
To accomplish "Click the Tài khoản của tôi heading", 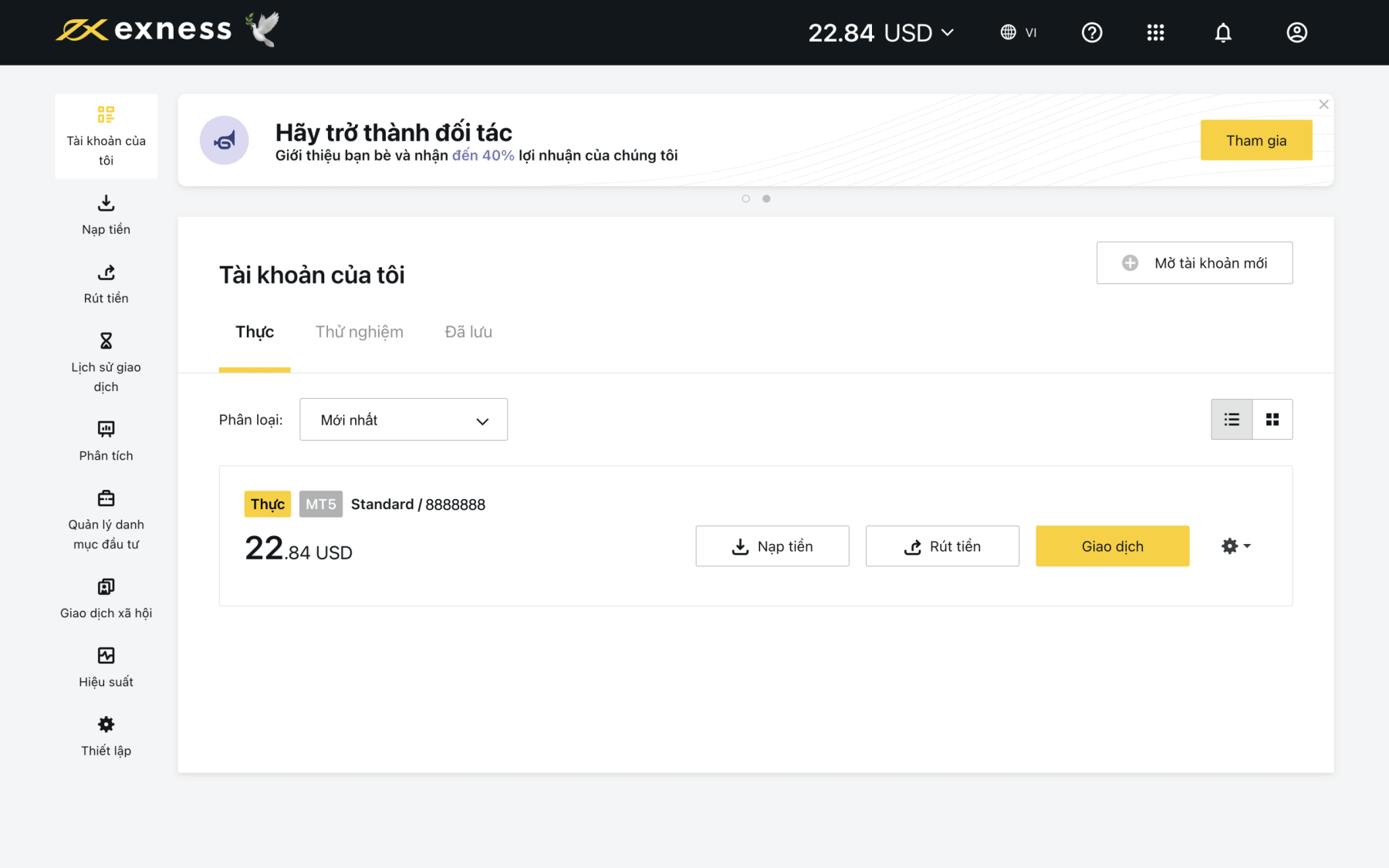I will [312, 275].
